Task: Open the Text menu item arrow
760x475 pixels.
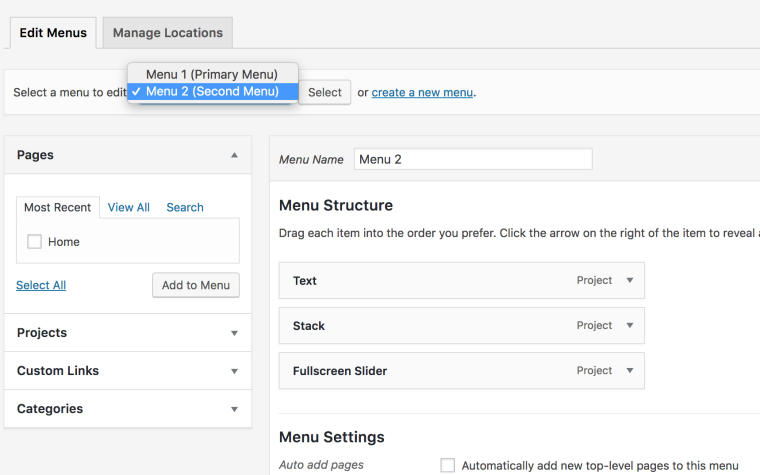Action: click(x=629, y=281)
